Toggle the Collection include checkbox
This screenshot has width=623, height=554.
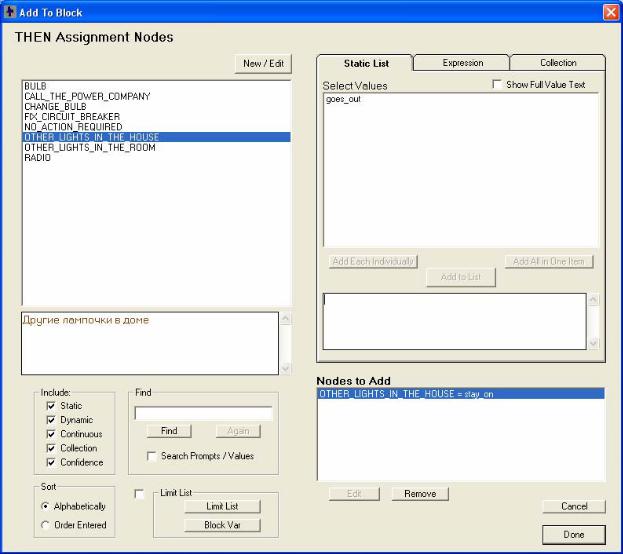(x=51, y=448)
